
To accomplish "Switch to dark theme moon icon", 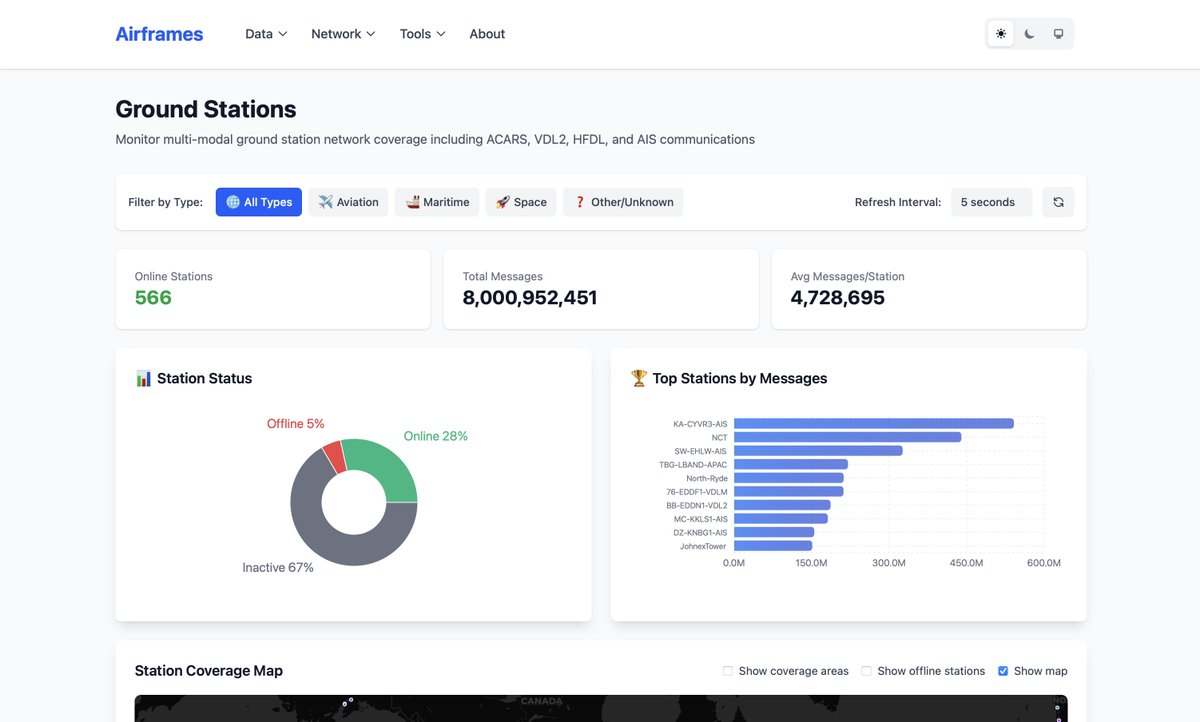I will 1030,34.
